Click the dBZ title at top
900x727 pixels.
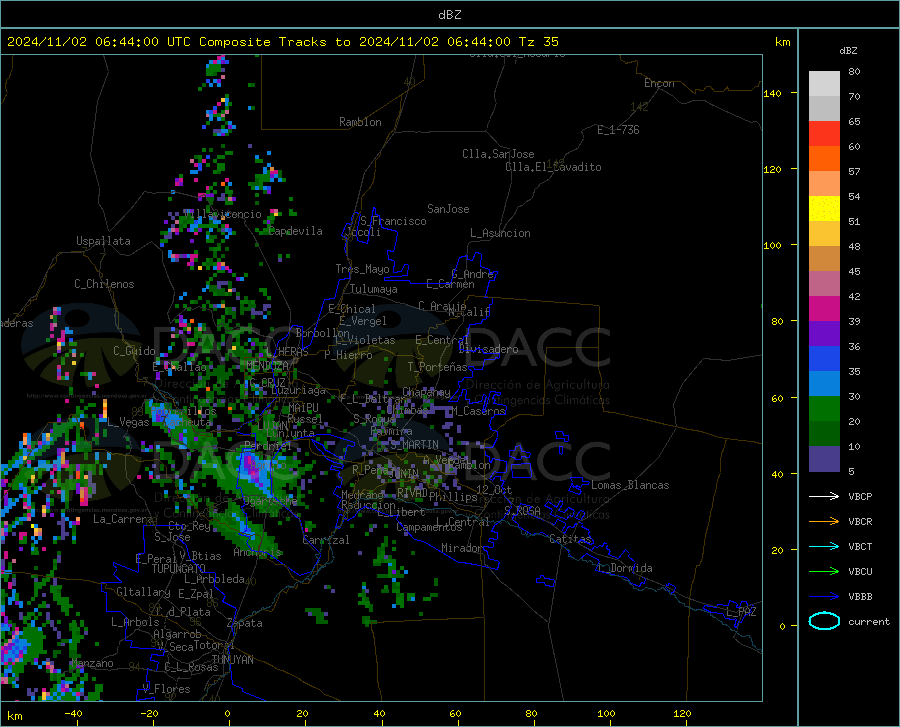click(449, 15)
